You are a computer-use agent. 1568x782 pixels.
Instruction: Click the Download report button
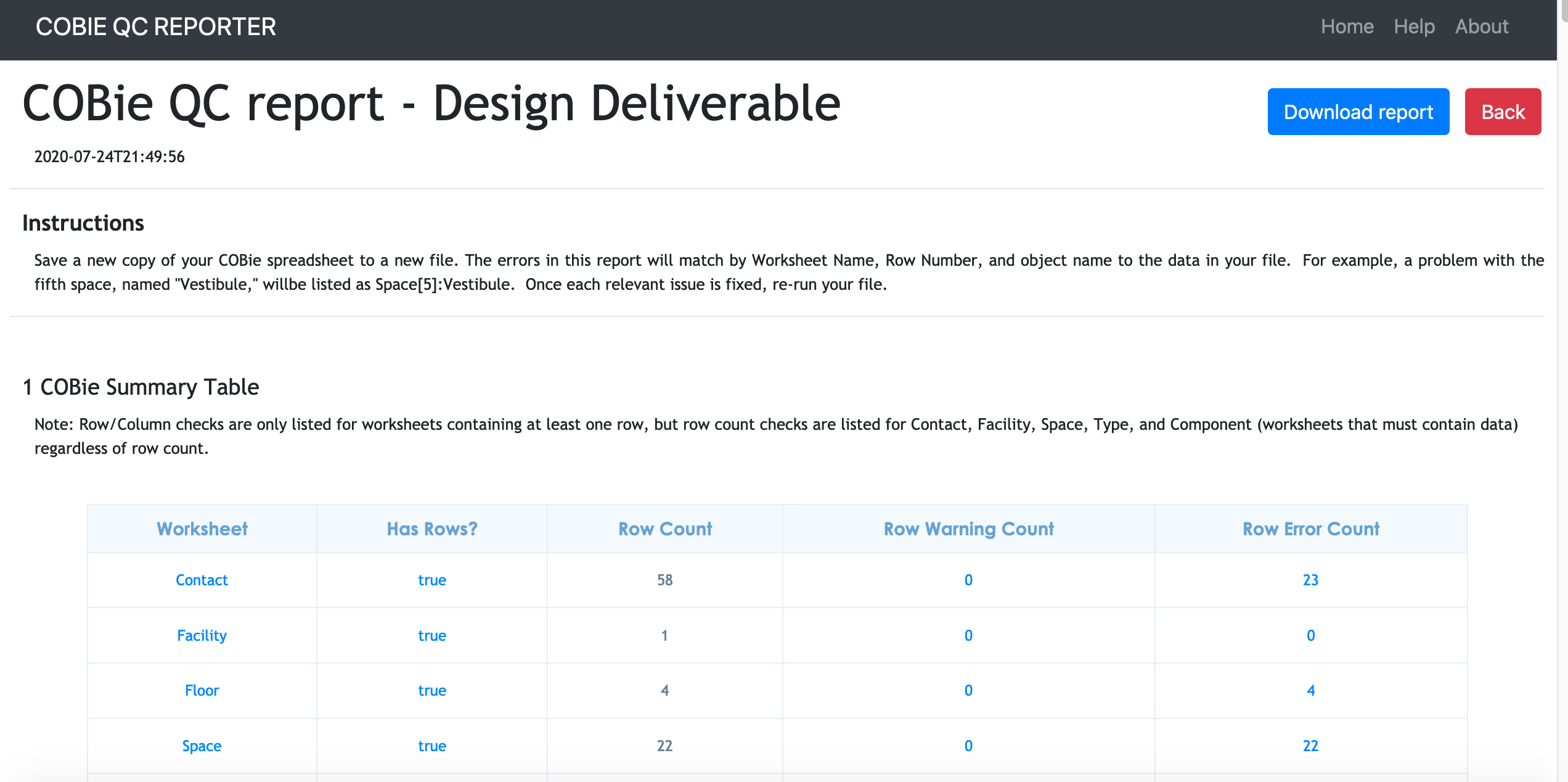[1358, 112]
